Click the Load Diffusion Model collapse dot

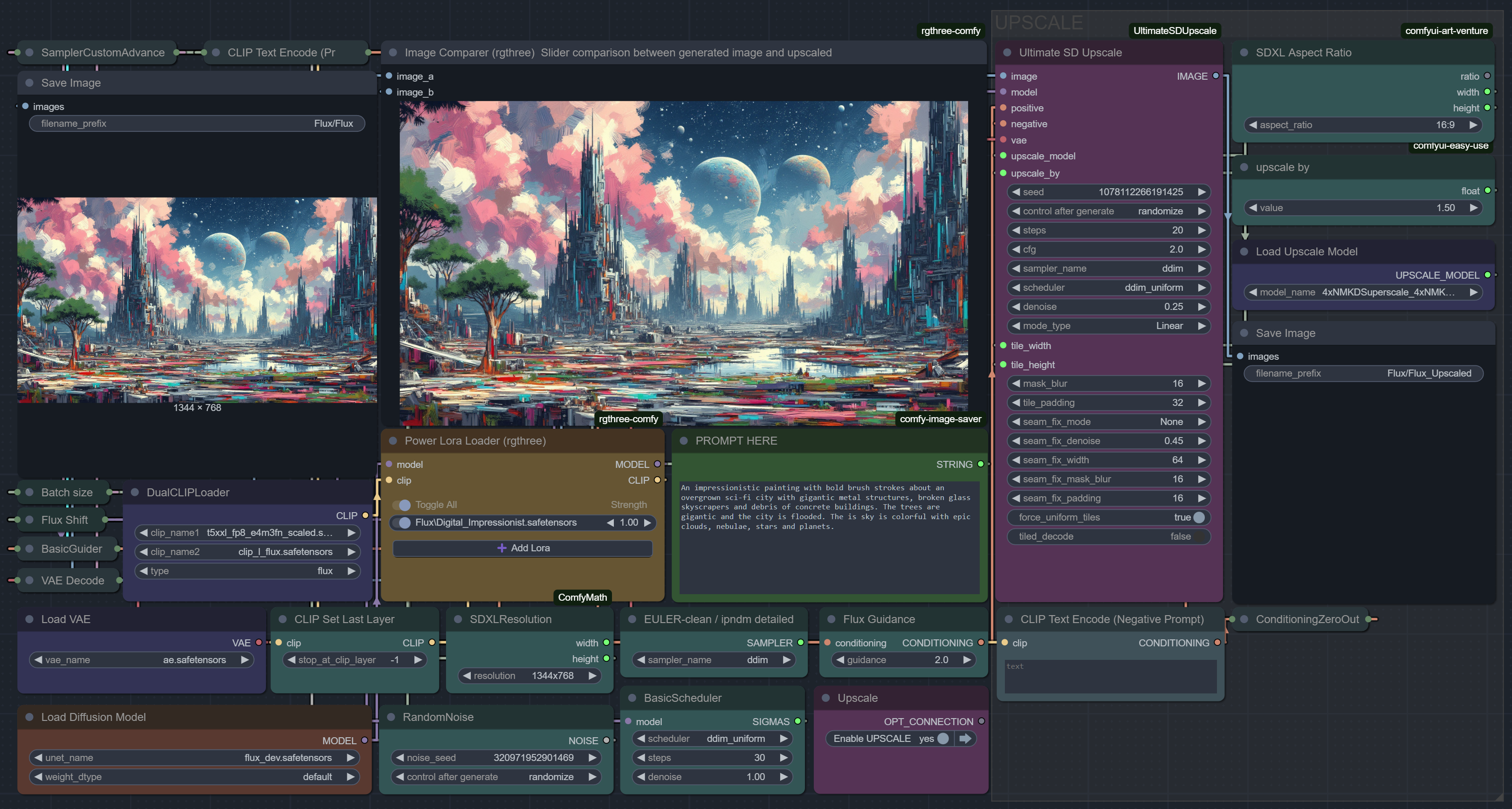[x=29, y=717]
